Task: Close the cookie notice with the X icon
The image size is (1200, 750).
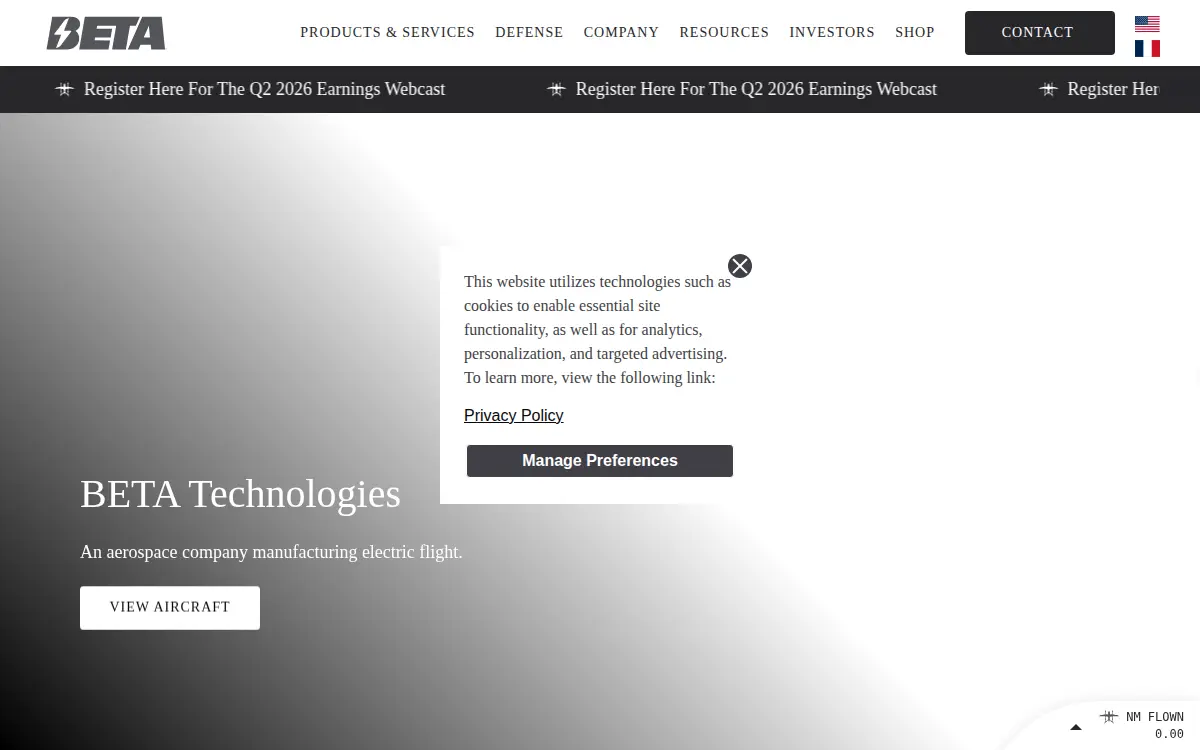Action: 740,266
